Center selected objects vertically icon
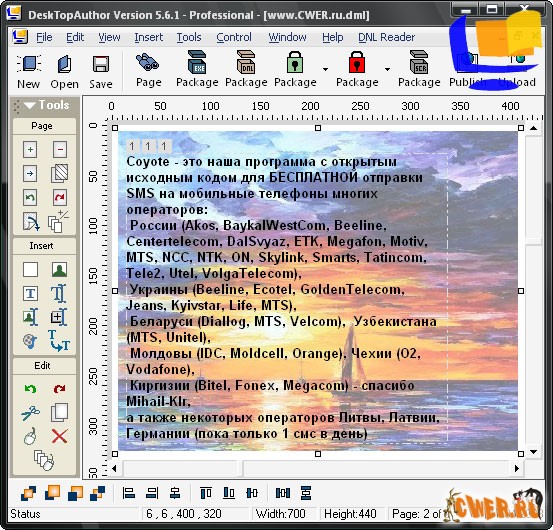The image size is (553, 530). point(252,493)
